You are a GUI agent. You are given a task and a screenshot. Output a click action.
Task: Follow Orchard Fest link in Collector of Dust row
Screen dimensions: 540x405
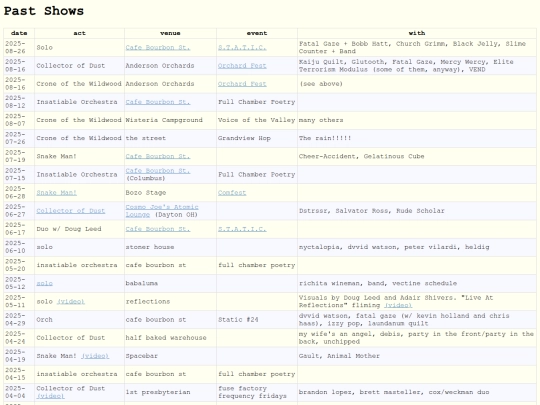(242, 66)
